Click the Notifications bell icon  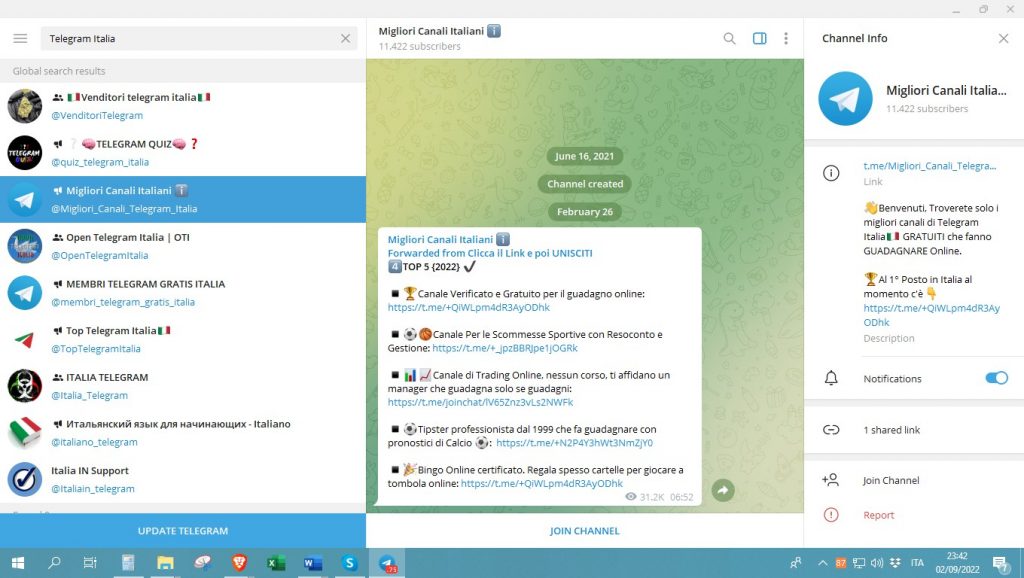(x=831, y=378)
